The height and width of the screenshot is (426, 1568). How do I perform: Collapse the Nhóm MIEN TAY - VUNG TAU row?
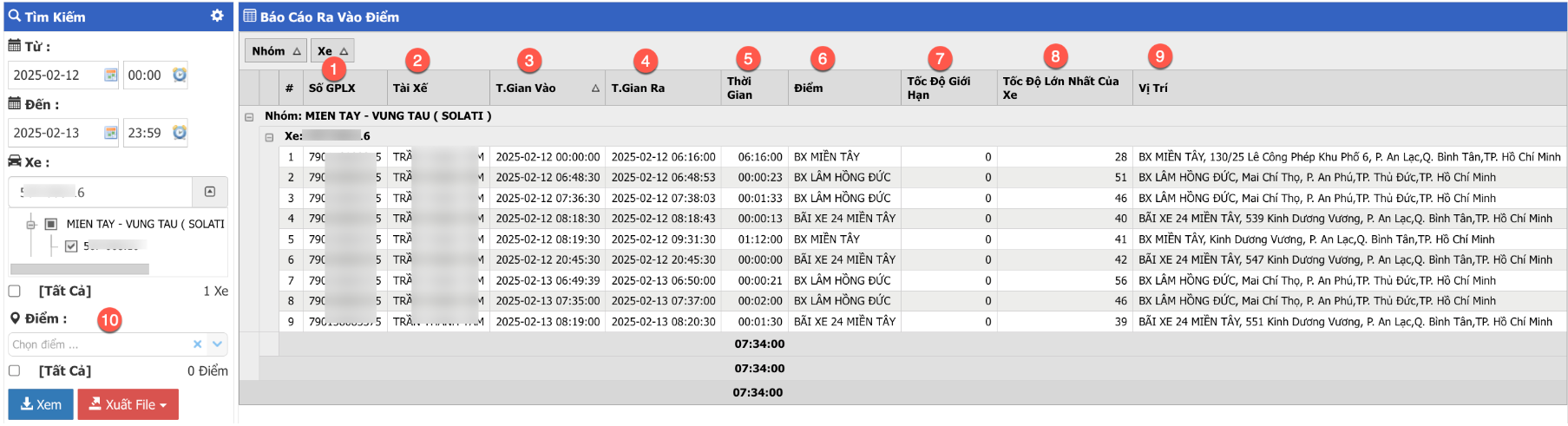[249, 116]
